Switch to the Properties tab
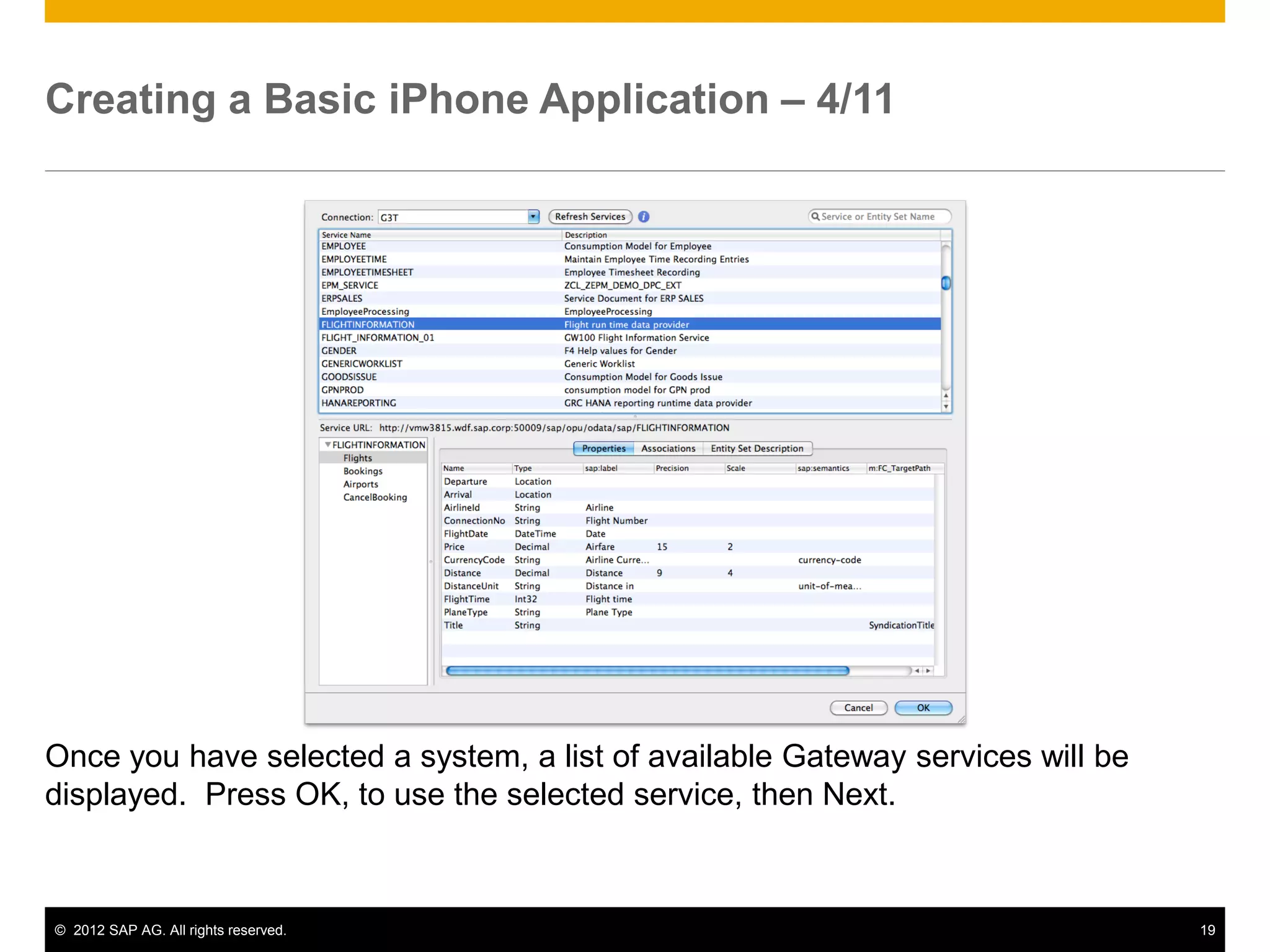The image size is (1270, 952). (603, 449)
